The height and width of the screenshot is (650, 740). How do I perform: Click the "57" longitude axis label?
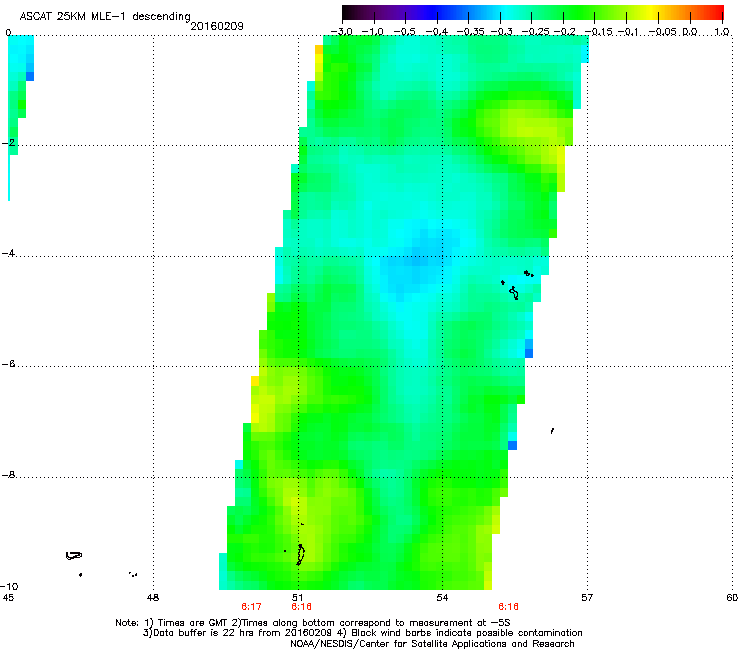[587, 598]
